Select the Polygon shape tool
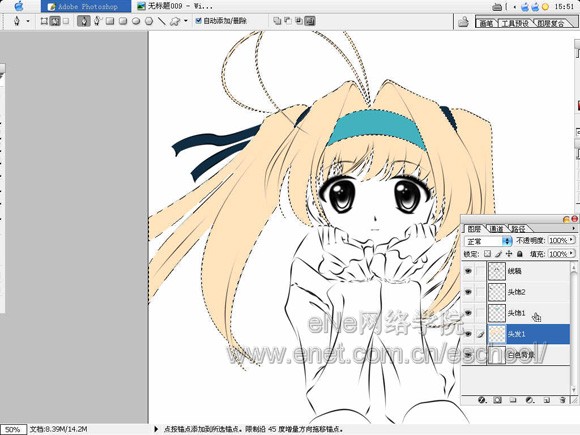Image resolution: width=580 pixels, height=435 pixels. pos(149,21)
